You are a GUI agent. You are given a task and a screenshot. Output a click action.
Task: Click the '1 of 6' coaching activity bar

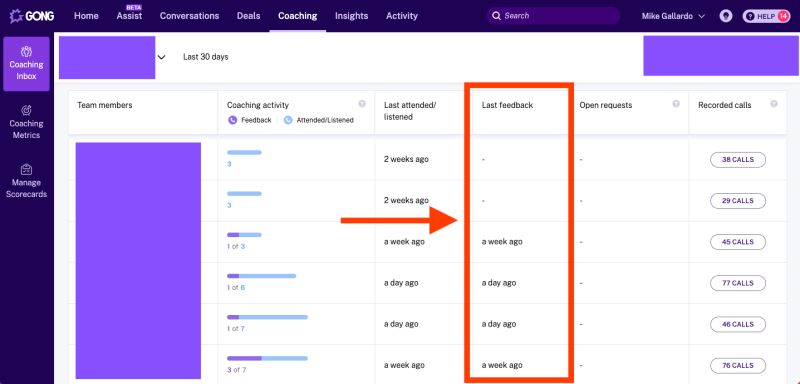coord(262,276)
